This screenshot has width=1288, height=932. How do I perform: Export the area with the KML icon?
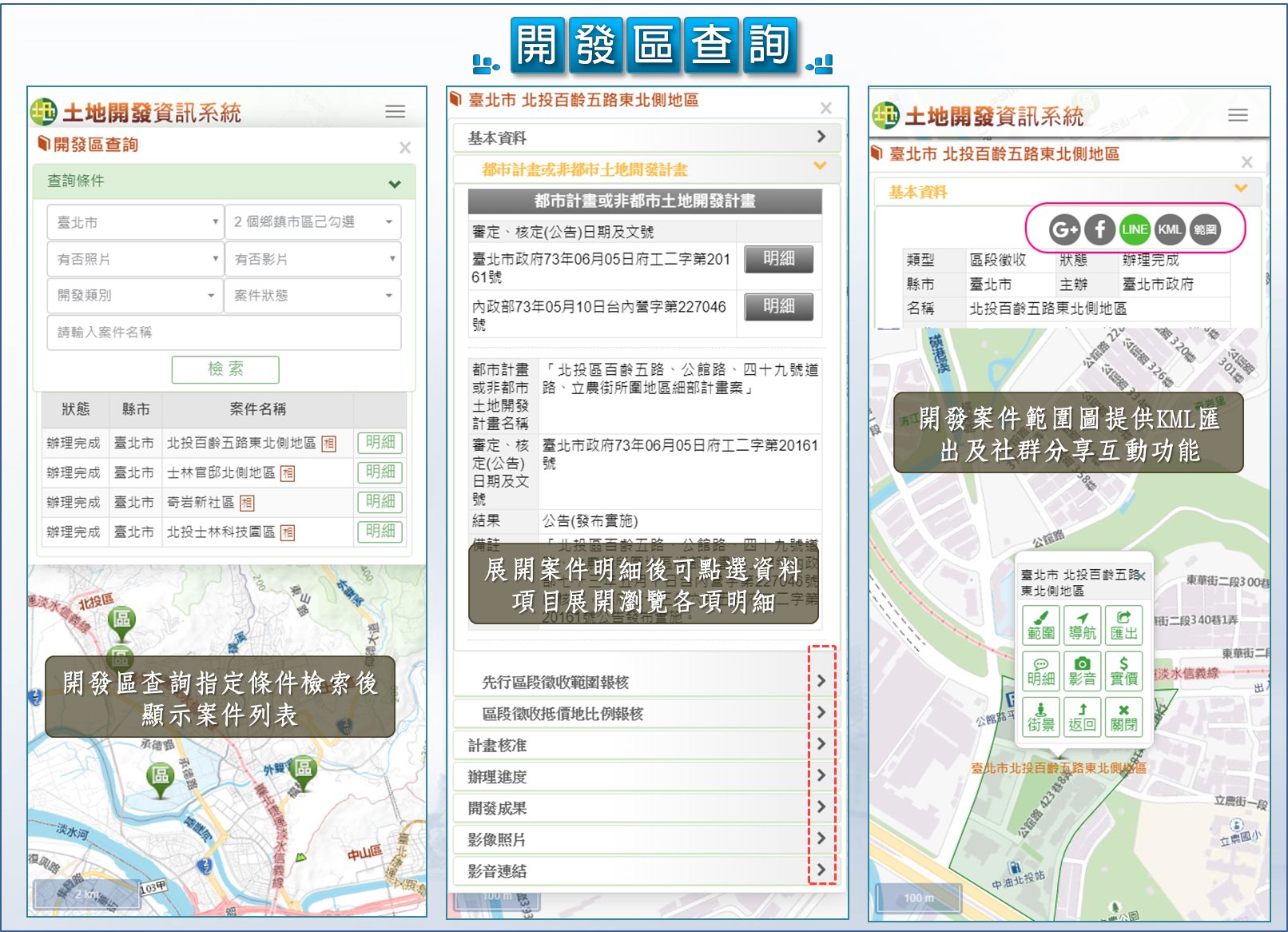(x=1170, y=230)
